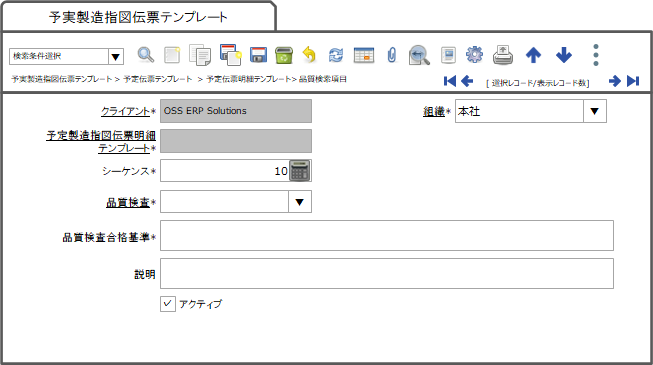Toggle the アクティブ checkbox
Image resolution: width=653 pixels, height=365 pixels.
167,304
